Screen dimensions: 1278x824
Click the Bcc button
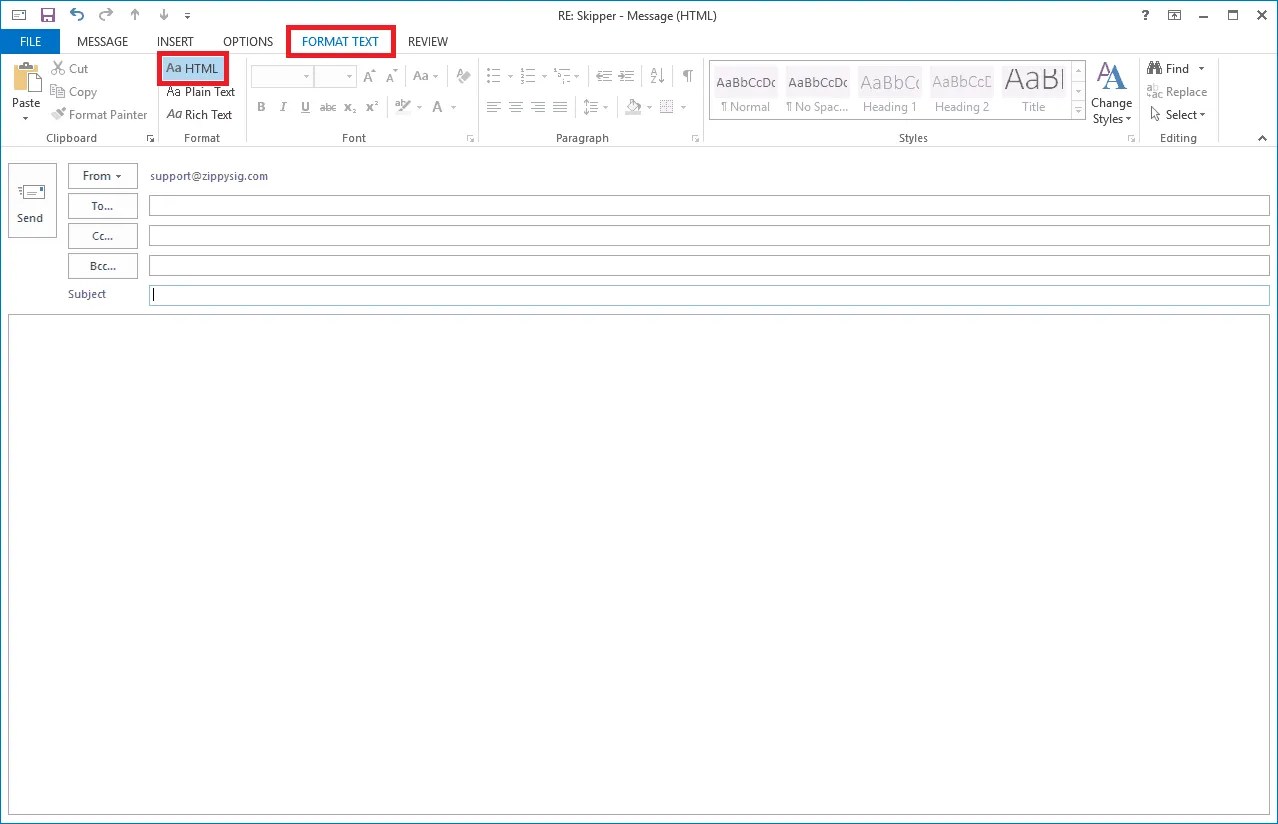point(102,265)
